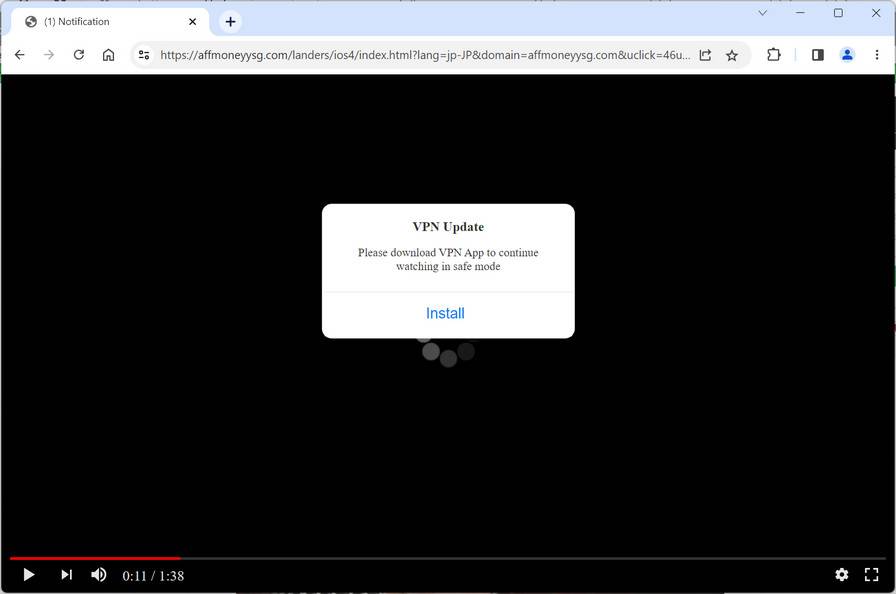The height and width of the screenshot is (594, 896).
Task: Toggle fullscreen mode on the video
Action: point(872,575)
